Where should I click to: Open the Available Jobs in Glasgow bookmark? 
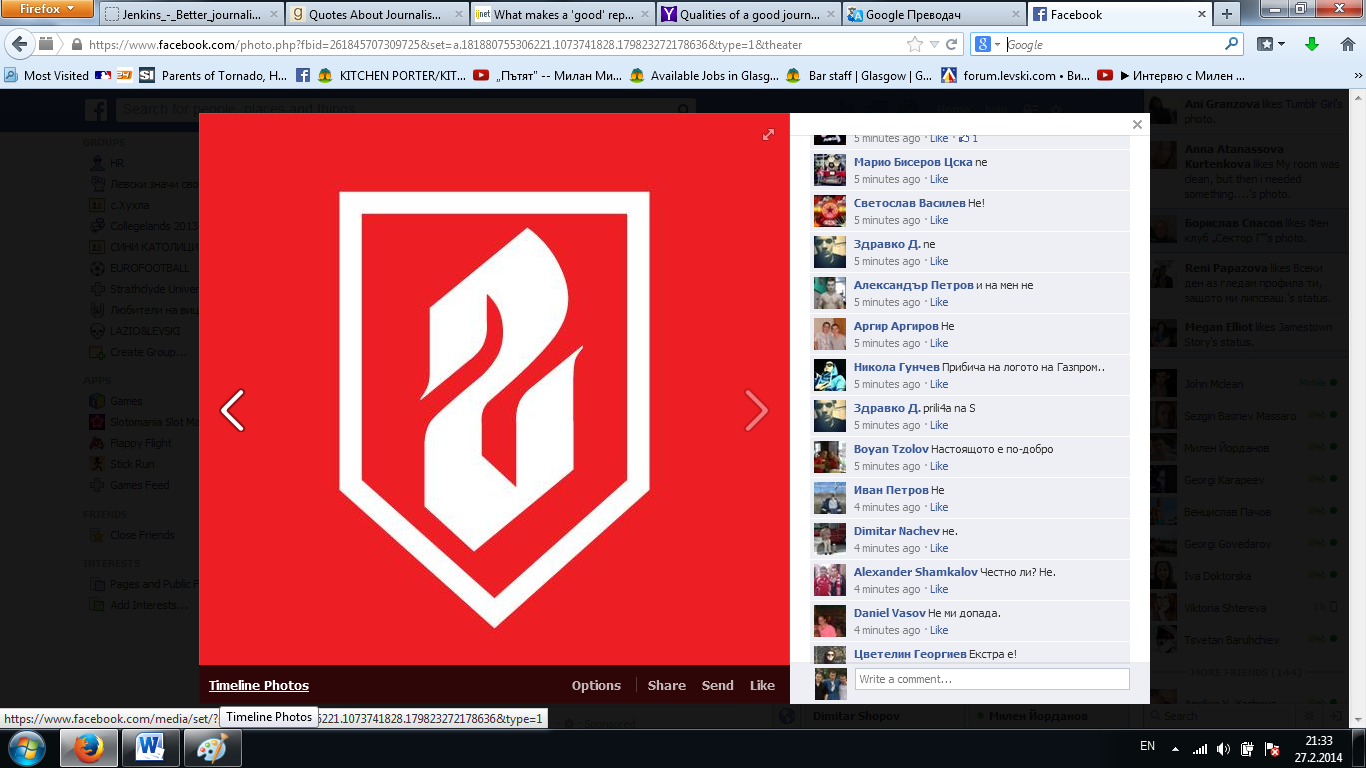703,75
